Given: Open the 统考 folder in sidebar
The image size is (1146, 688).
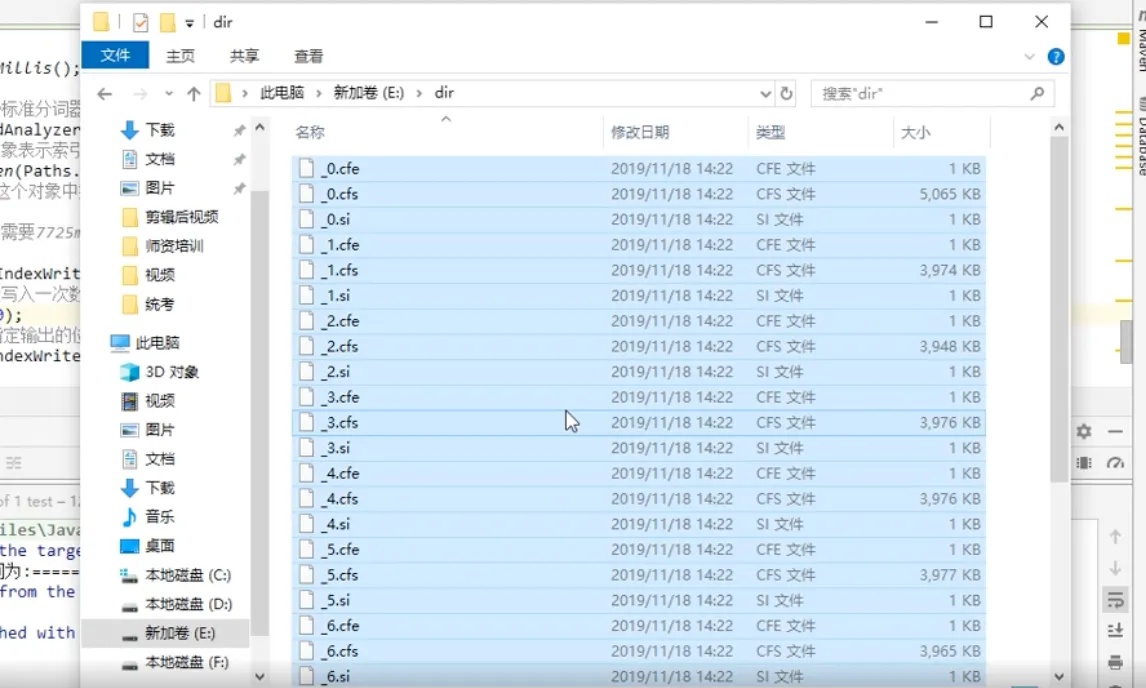Looking at the screenshot, I should click(x=159, y=304).
